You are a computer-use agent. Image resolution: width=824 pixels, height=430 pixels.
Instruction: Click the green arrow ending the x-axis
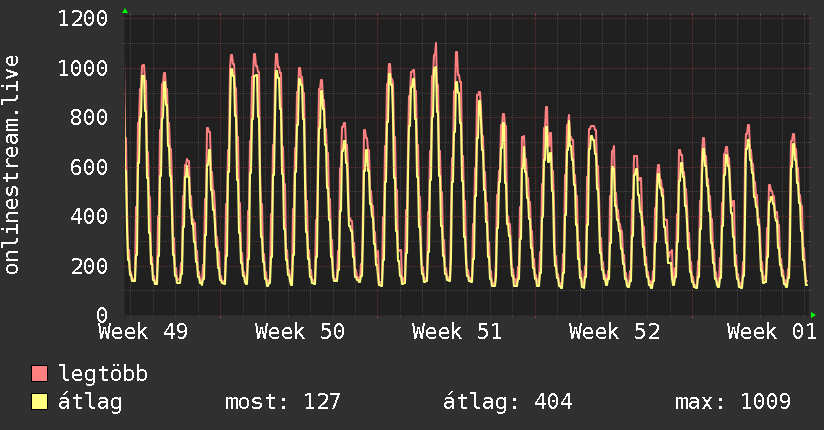coord(813,315)
